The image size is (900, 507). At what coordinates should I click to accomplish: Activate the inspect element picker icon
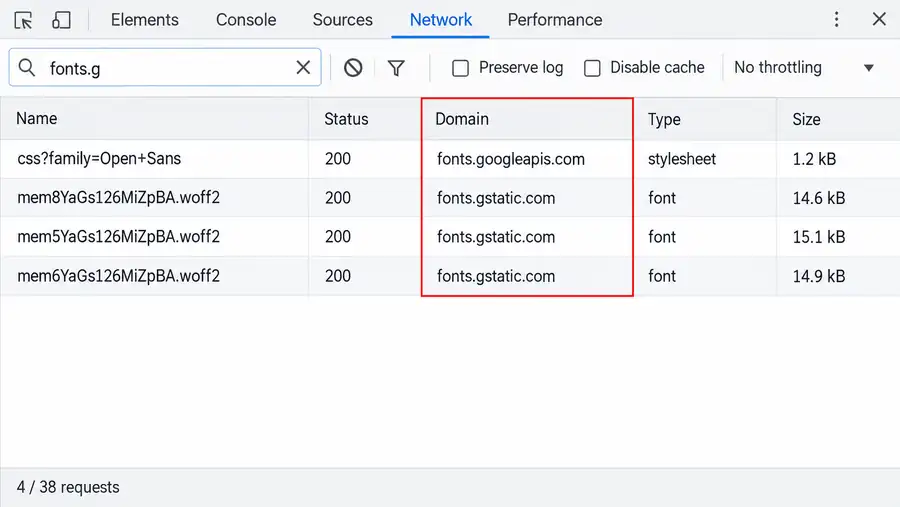24,20
